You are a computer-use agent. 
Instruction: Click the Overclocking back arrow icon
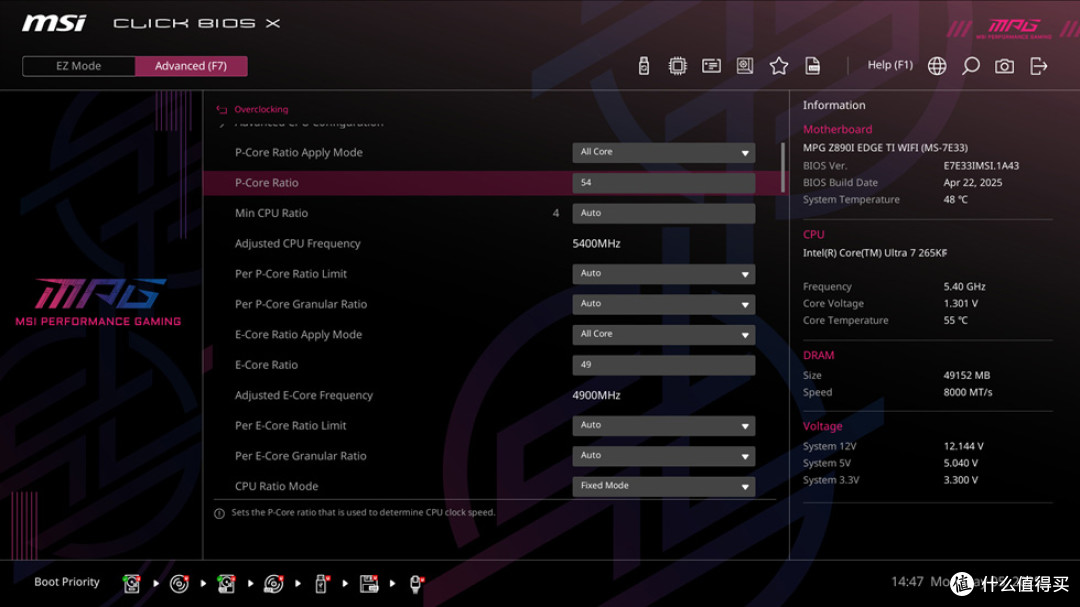(x=221, y=110)
